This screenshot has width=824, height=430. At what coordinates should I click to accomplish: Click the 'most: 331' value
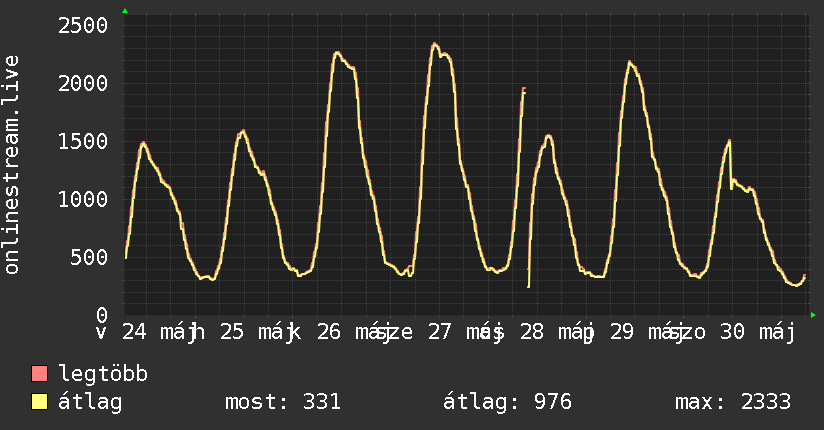coord(283,402)
